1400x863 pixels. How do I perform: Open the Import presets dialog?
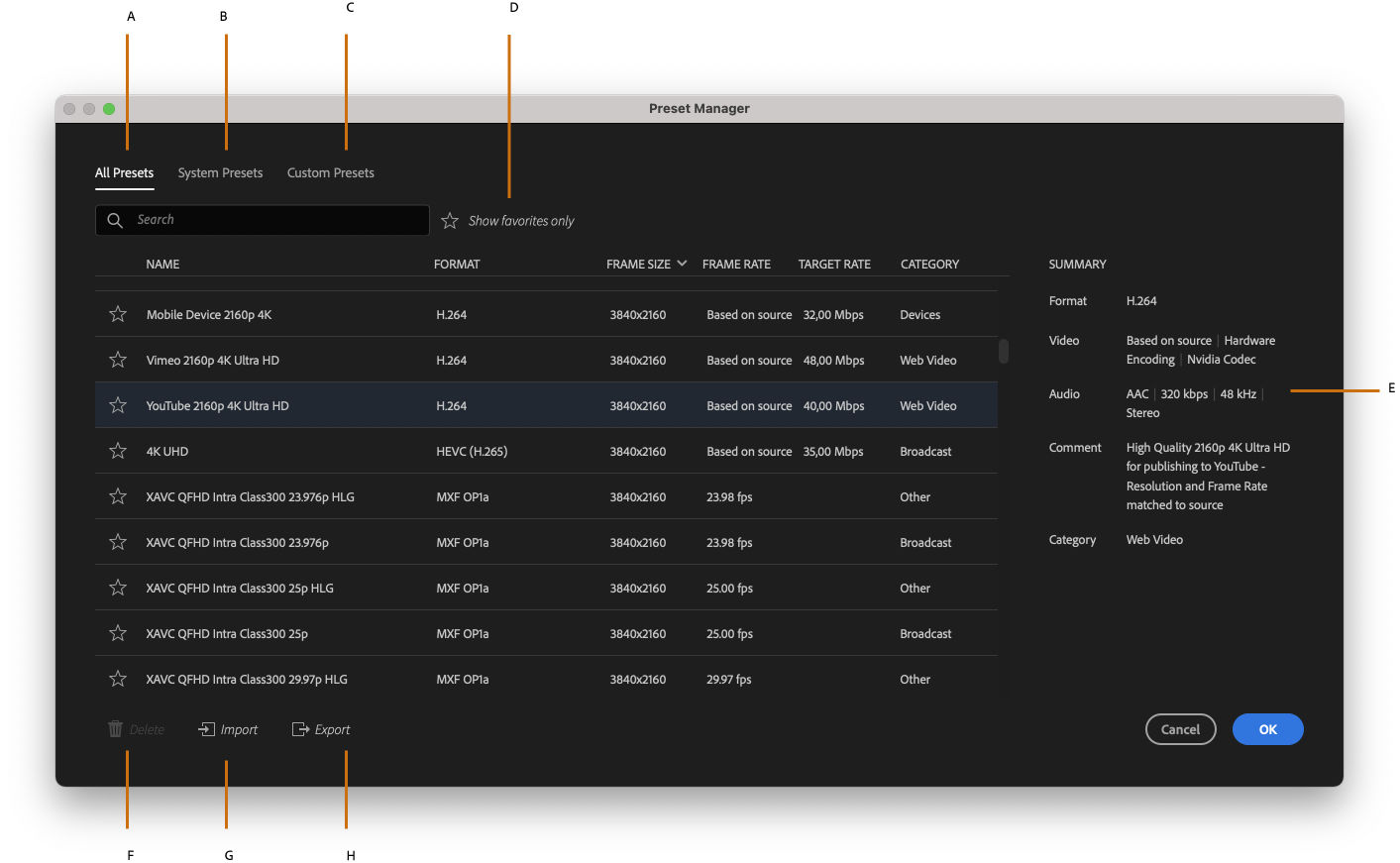(x=228, y=729)
